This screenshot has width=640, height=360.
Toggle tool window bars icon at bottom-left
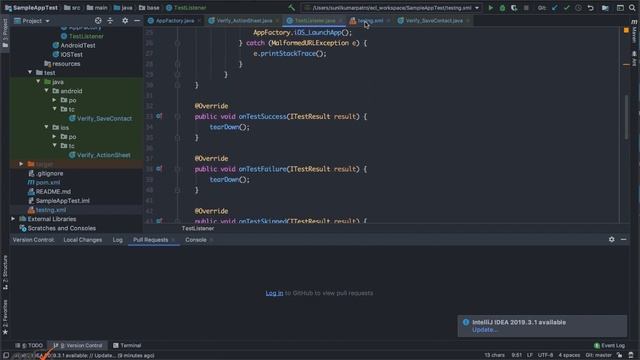click(x=6, y=355)
